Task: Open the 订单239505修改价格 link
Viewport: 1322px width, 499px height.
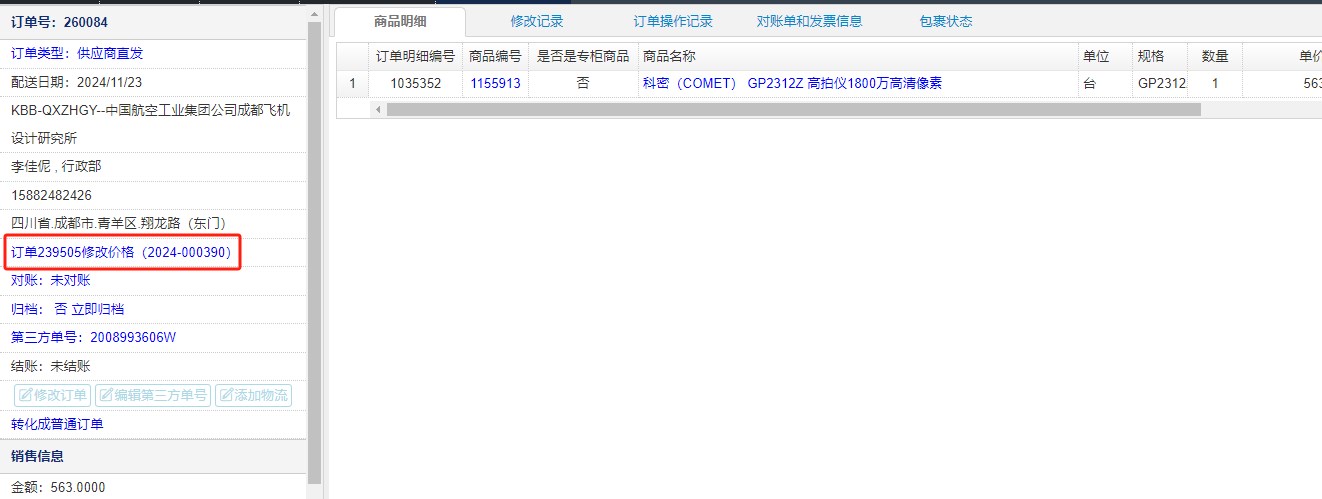Action: [121, 253]
